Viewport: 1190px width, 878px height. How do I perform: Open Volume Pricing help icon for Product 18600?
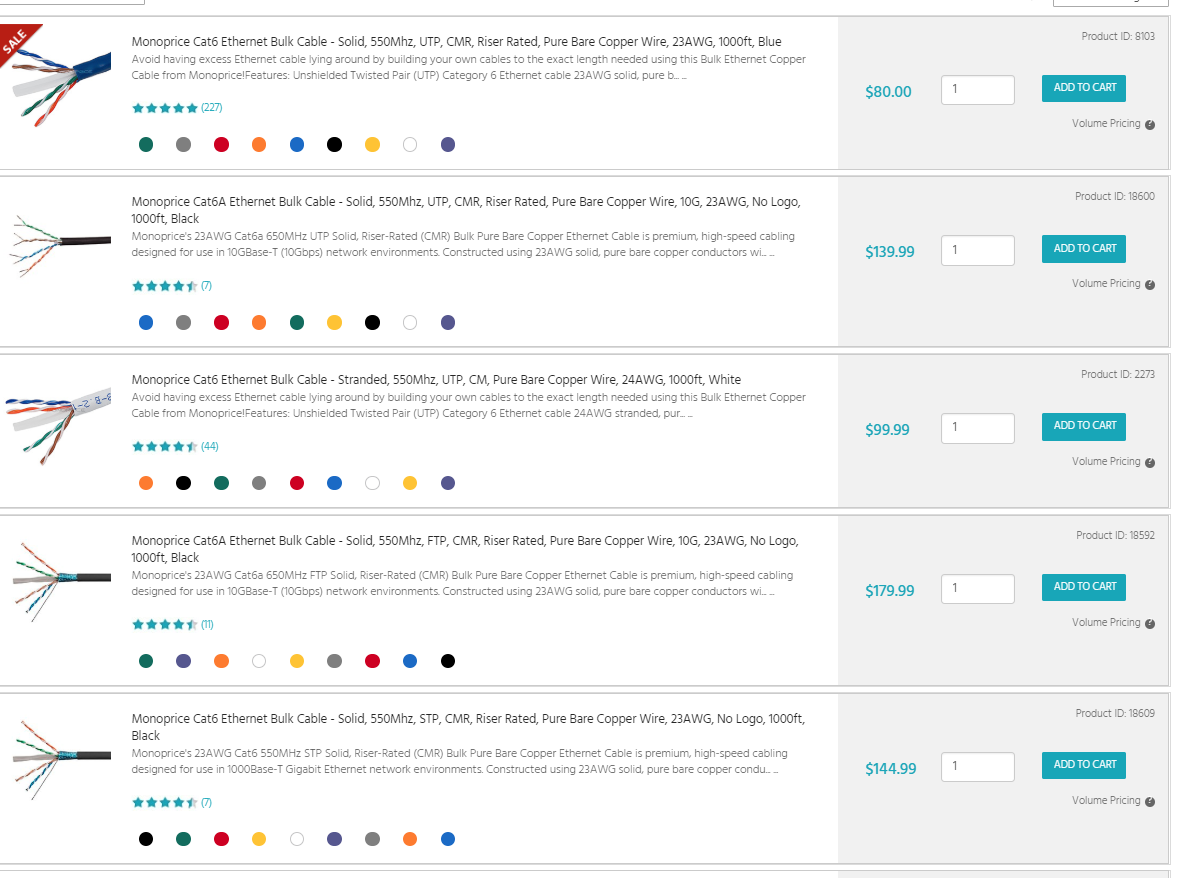[1150, 285]
